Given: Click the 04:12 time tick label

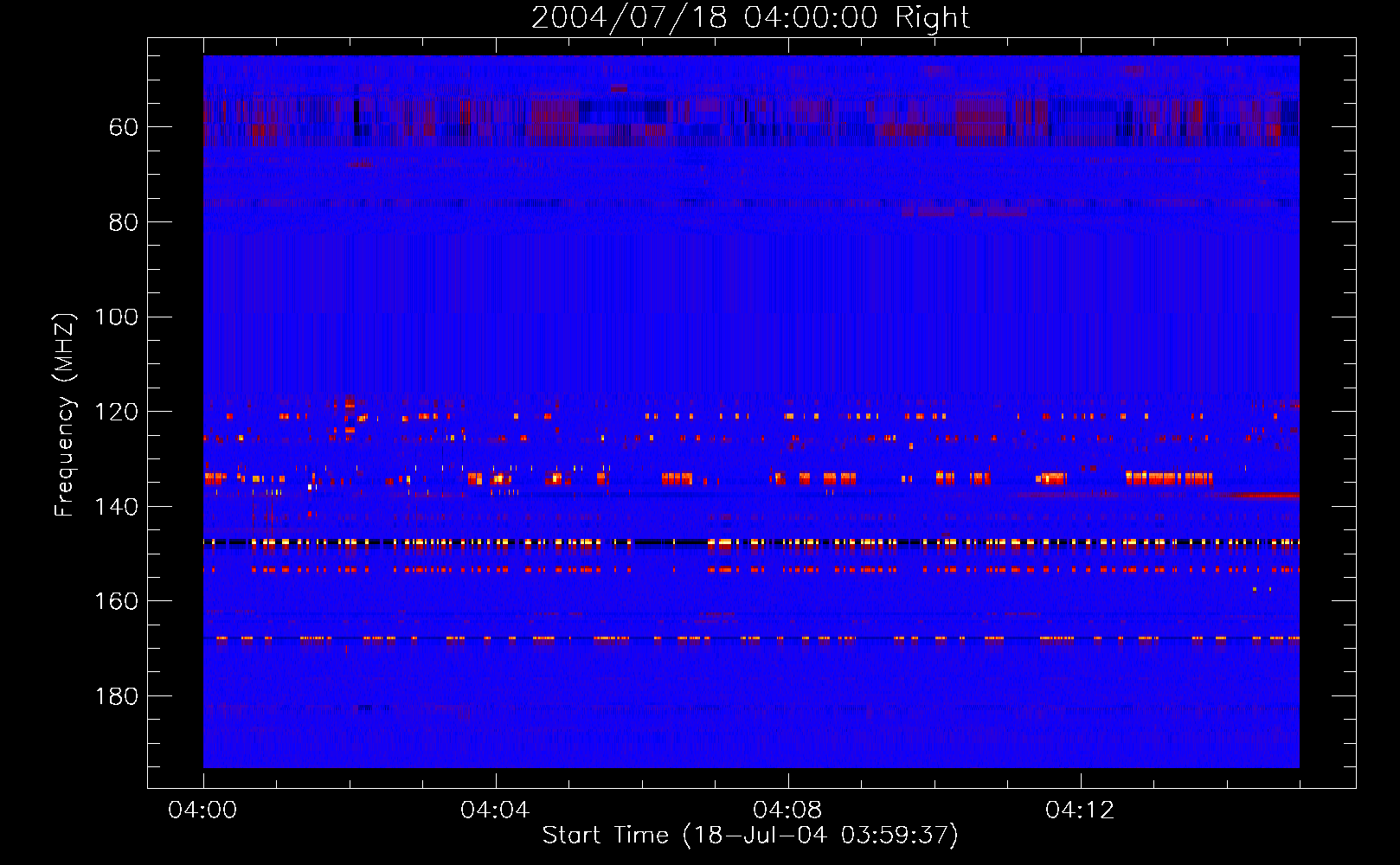Looking at the screenshot, I should [1080, 811].
